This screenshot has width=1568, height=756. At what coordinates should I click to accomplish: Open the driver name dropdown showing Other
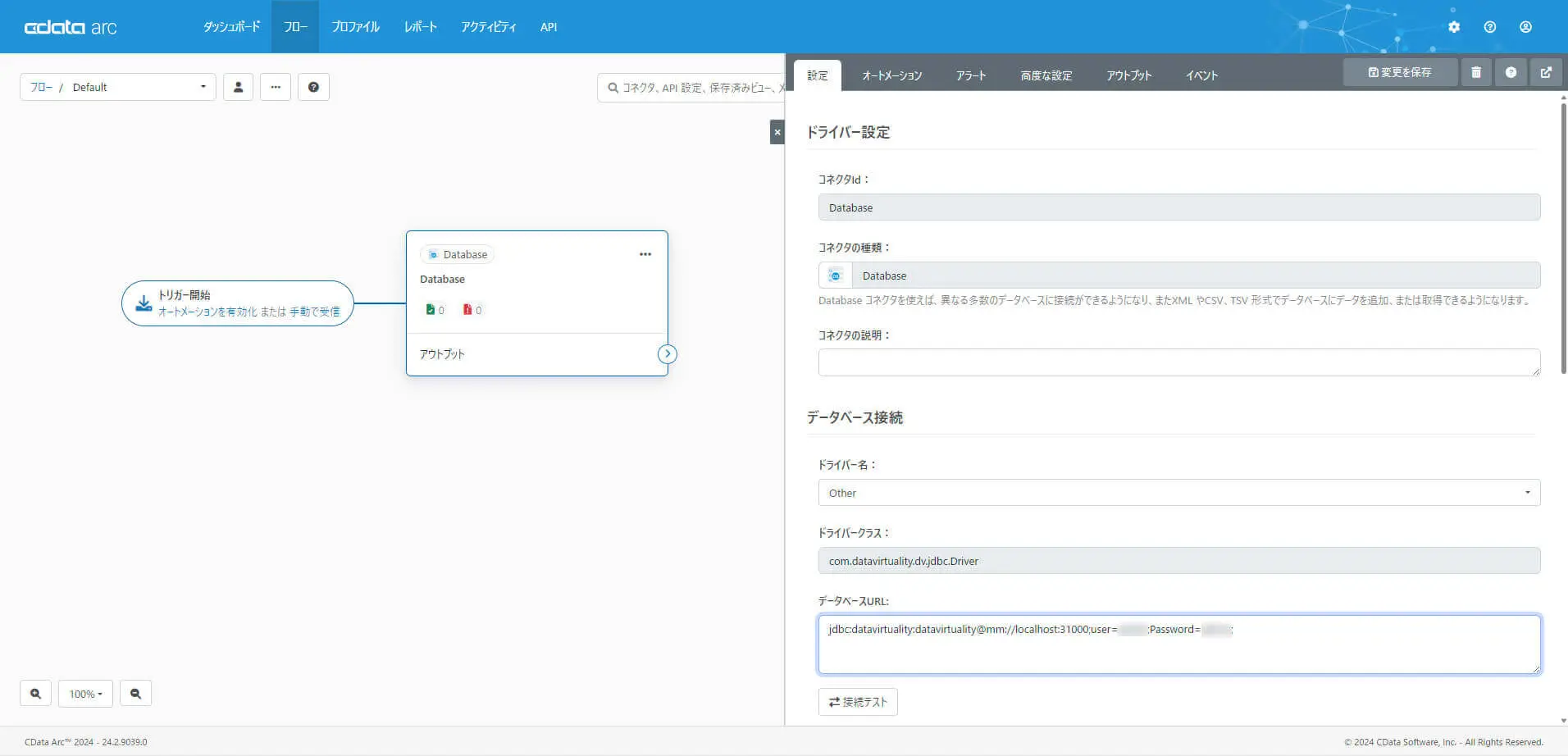click(x=1179, y=493)
